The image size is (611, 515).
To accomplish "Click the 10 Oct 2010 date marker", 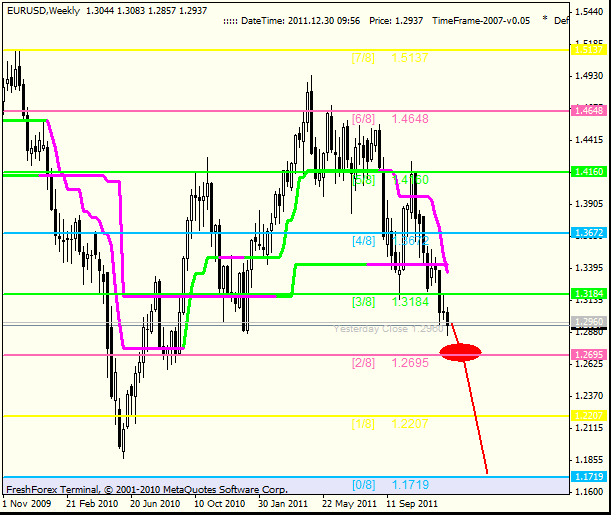I will 219,504.
